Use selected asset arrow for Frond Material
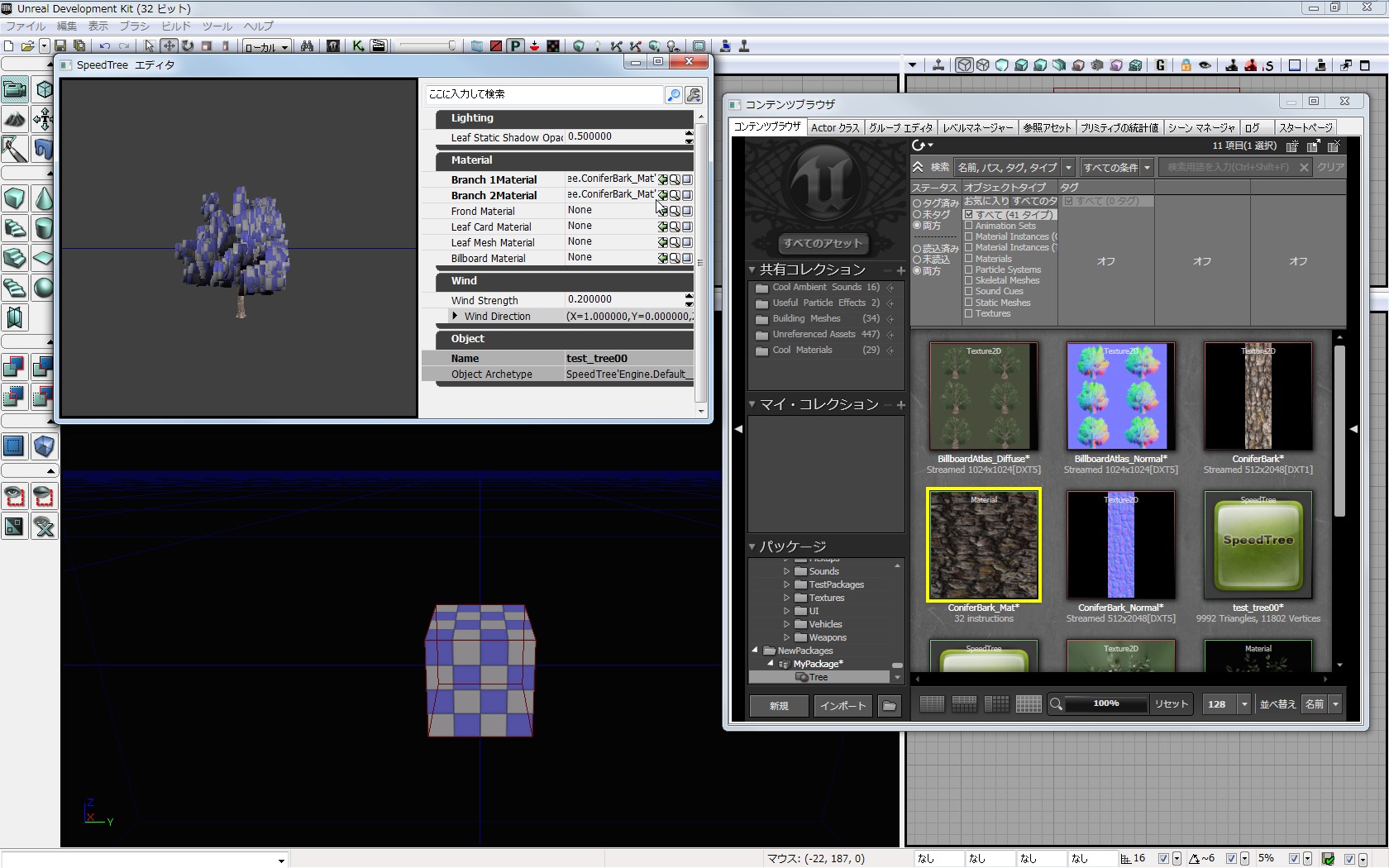 662,211
